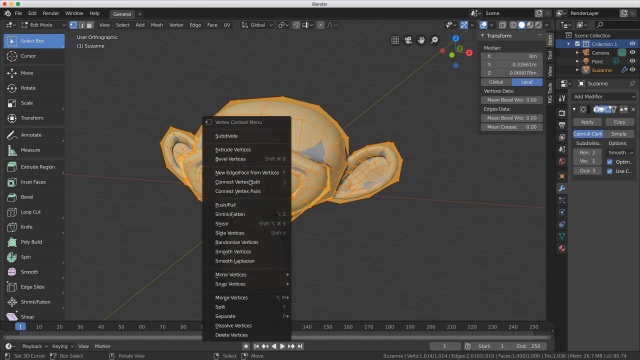Open the Playback dropdown in timeline
The image size is (640, 360).
pos(34,346)
